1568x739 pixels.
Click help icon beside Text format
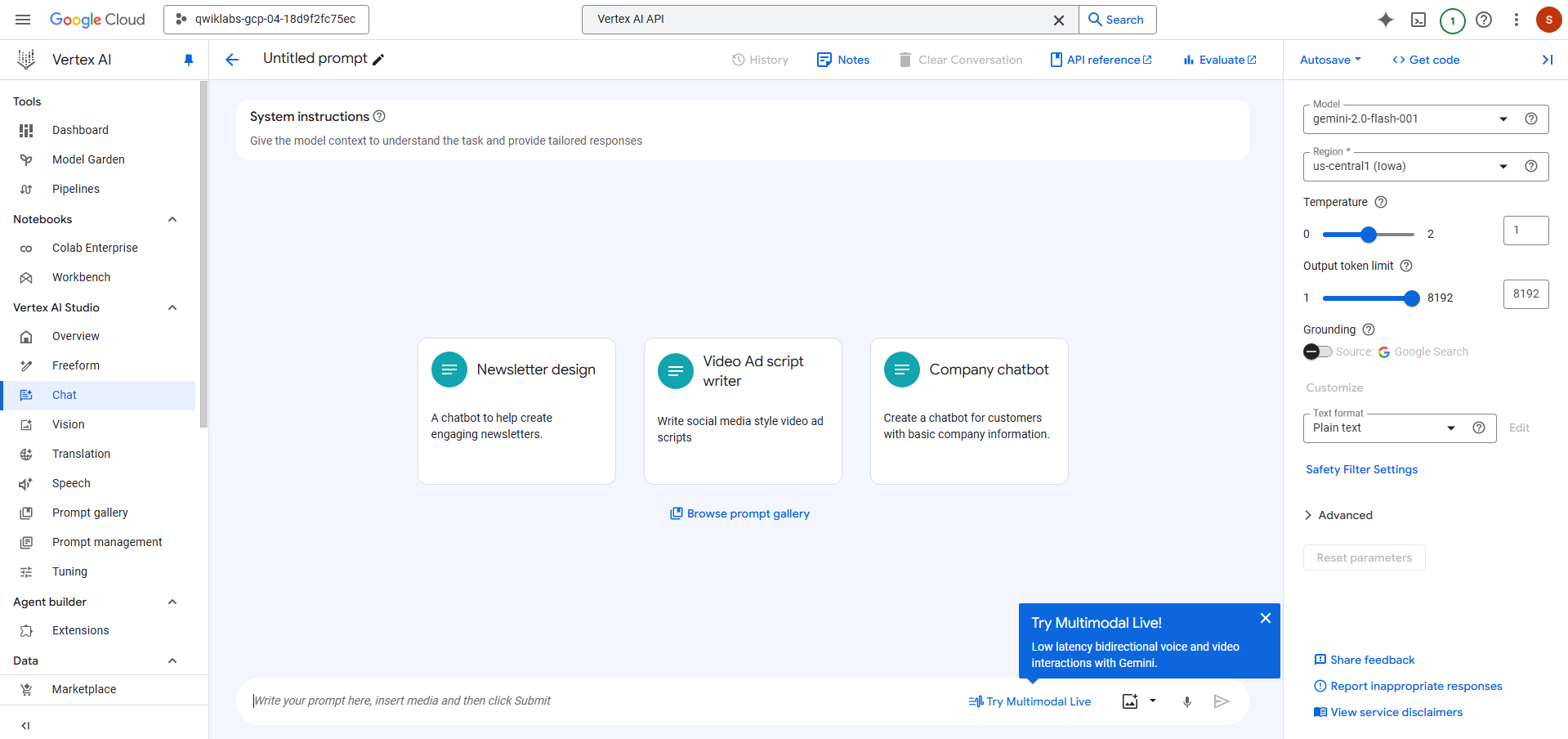click(x=1479, y=428)
